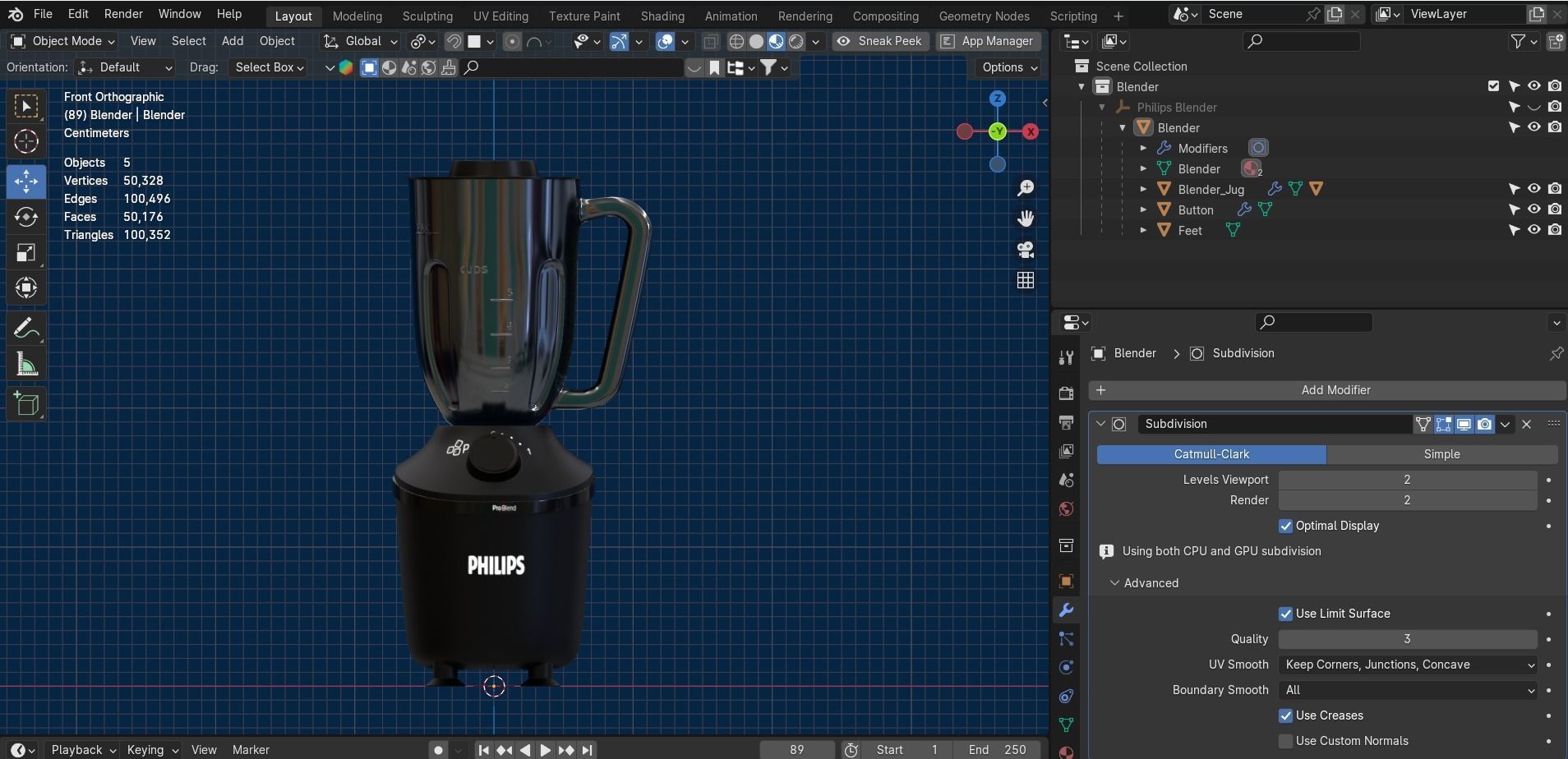Open the viewport Add menu
Image resolution: width=1568 pixels, height=759 pixels.
(x=233, y=41)
